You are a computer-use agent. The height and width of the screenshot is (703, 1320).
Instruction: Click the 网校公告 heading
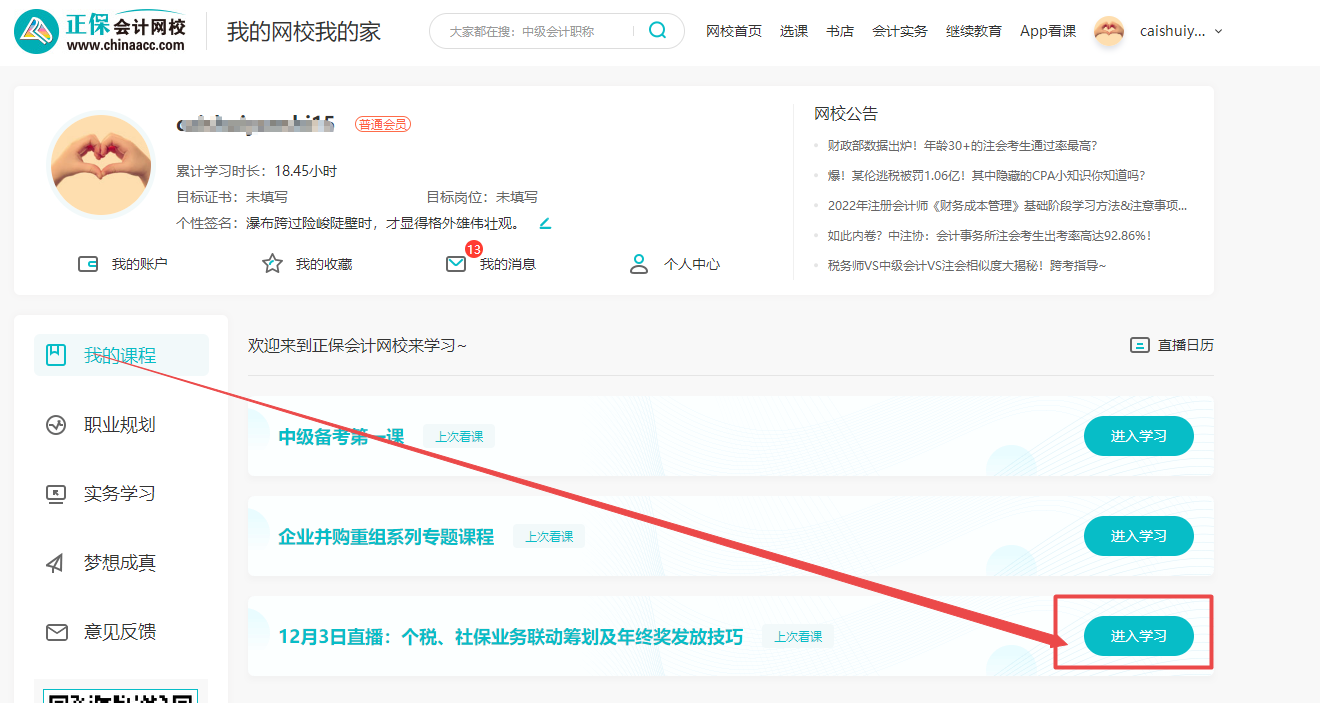pos(846,114)
